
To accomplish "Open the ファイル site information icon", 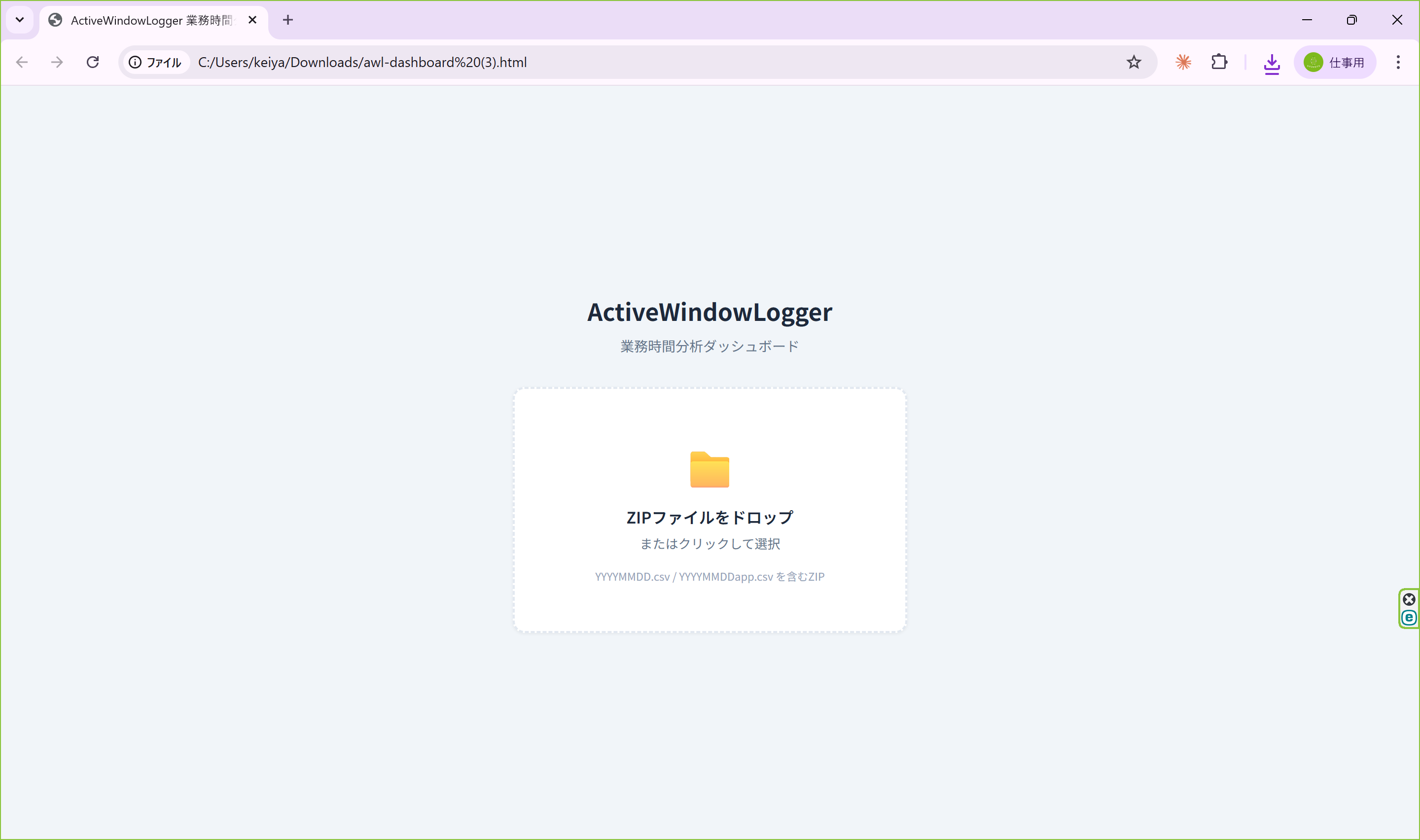I will coord(135,62).
